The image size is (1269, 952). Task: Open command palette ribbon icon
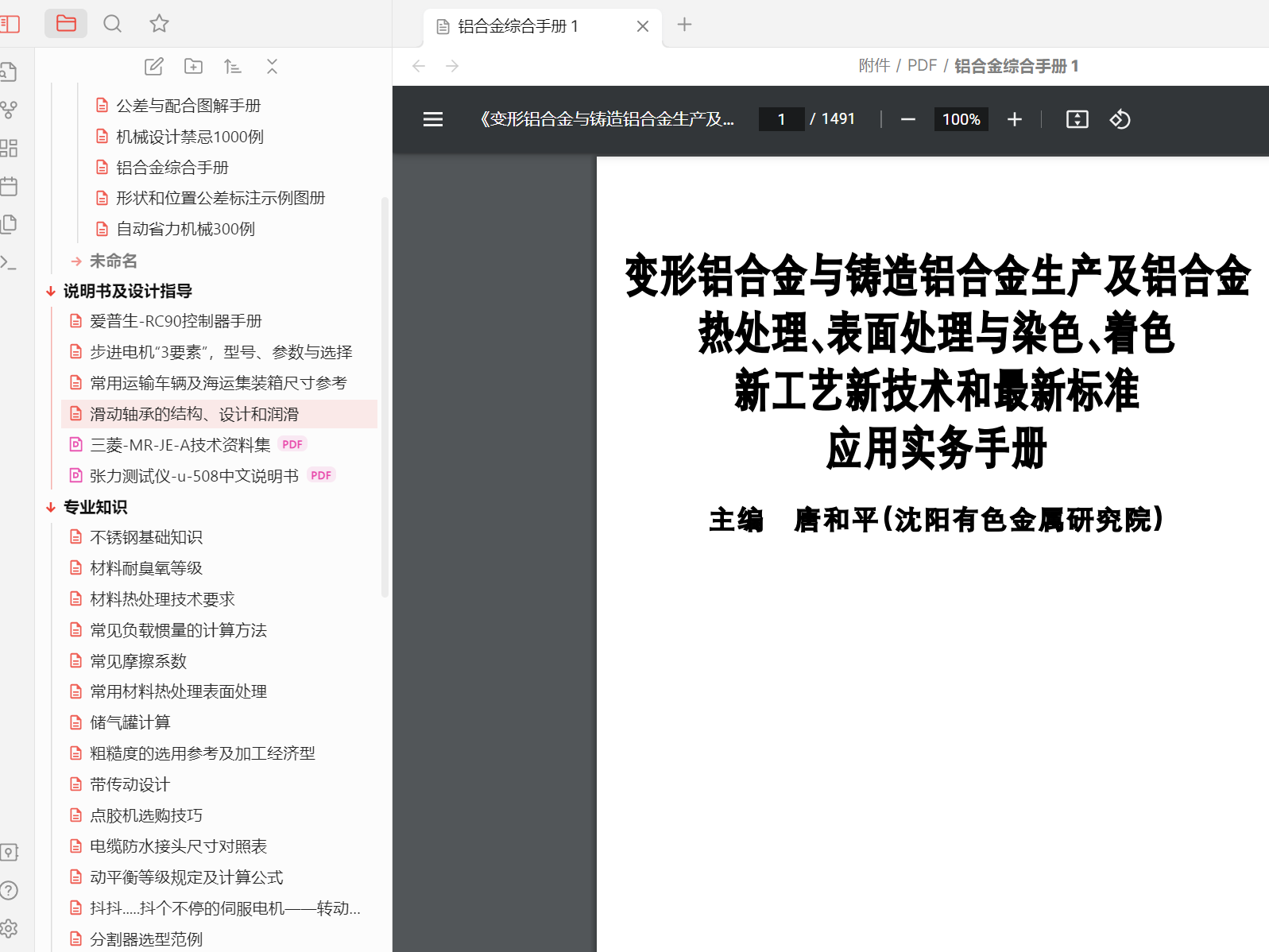point(8,262)
